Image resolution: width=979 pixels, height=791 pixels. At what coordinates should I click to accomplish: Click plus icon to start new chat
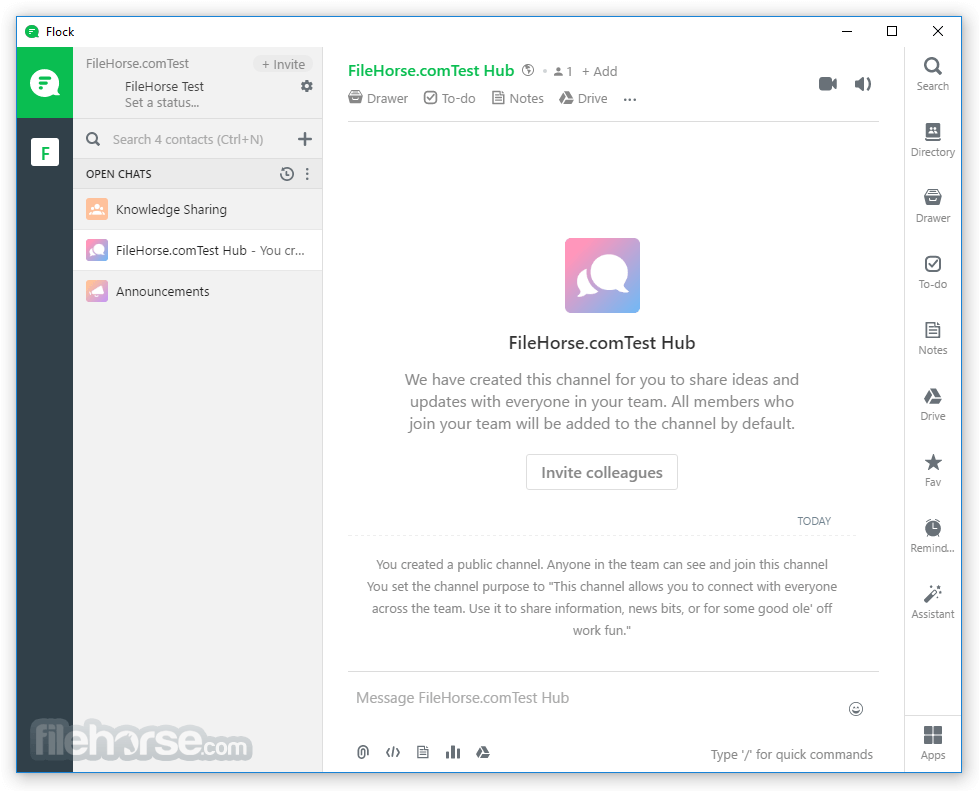[305, 139]
